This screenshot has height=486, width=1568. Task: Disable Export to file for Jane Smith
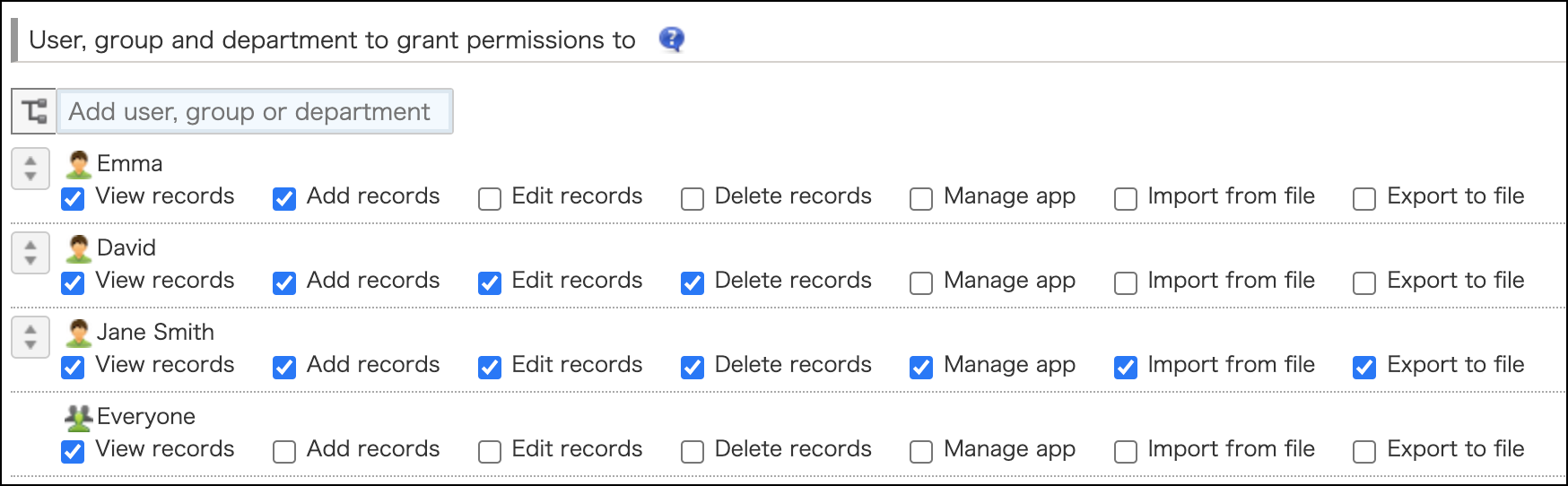pos(1364,367)
